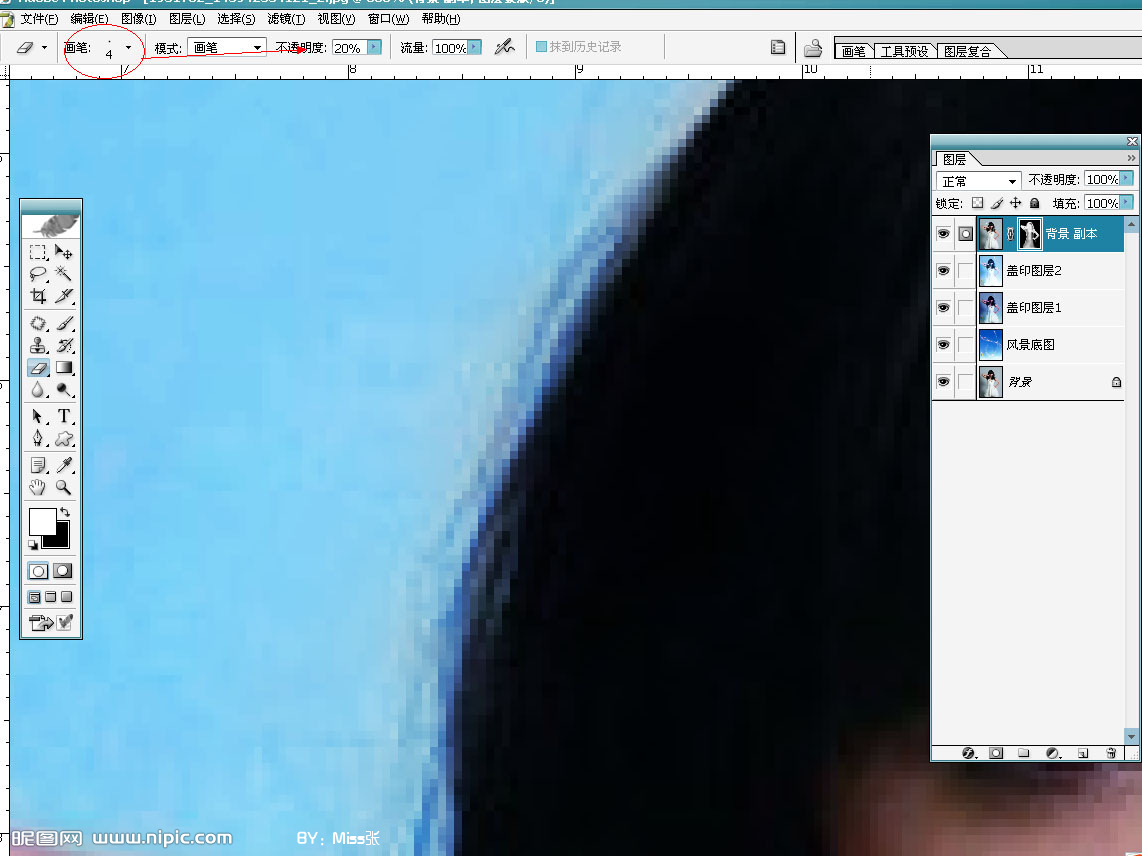The width and height of the screenshot is (1142, 856).
Task: Select the Pen tool
Action: click(38, 439)
